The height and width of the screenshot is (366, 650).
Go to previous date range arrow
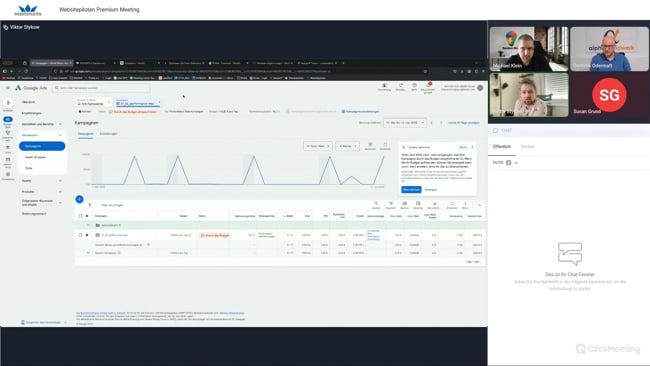tap(432, 123)
